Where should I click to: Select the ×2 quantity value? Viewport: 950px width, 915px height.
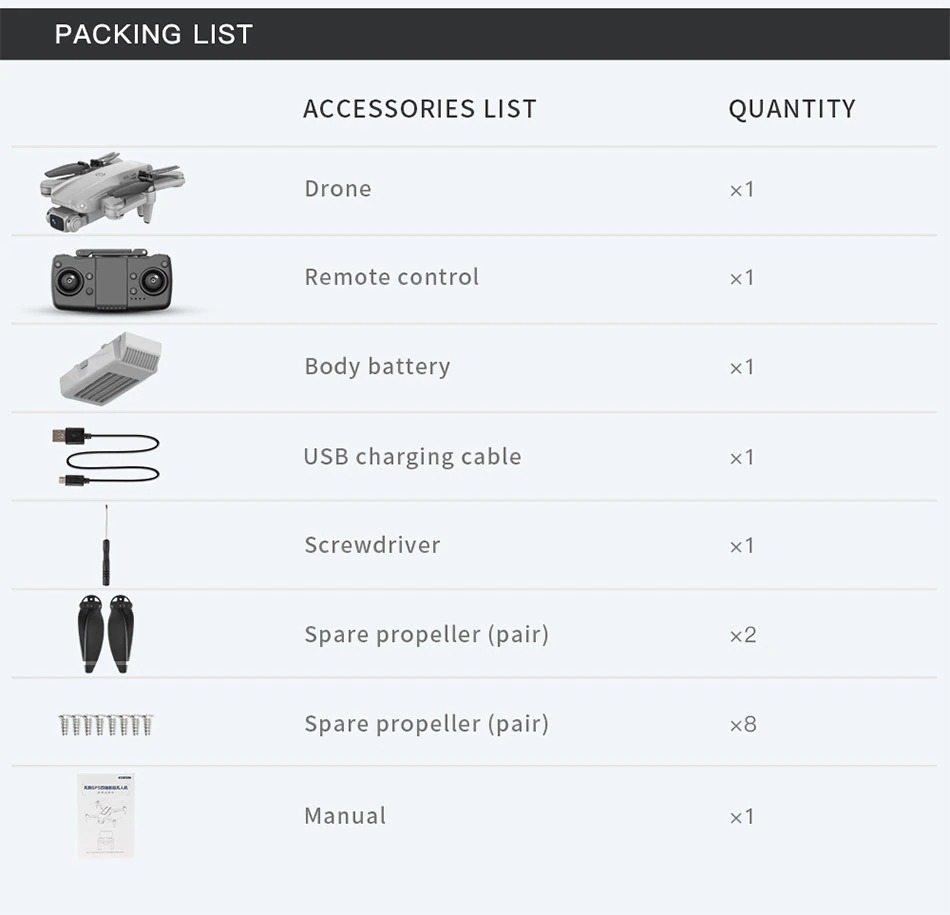tap(743, 635)
